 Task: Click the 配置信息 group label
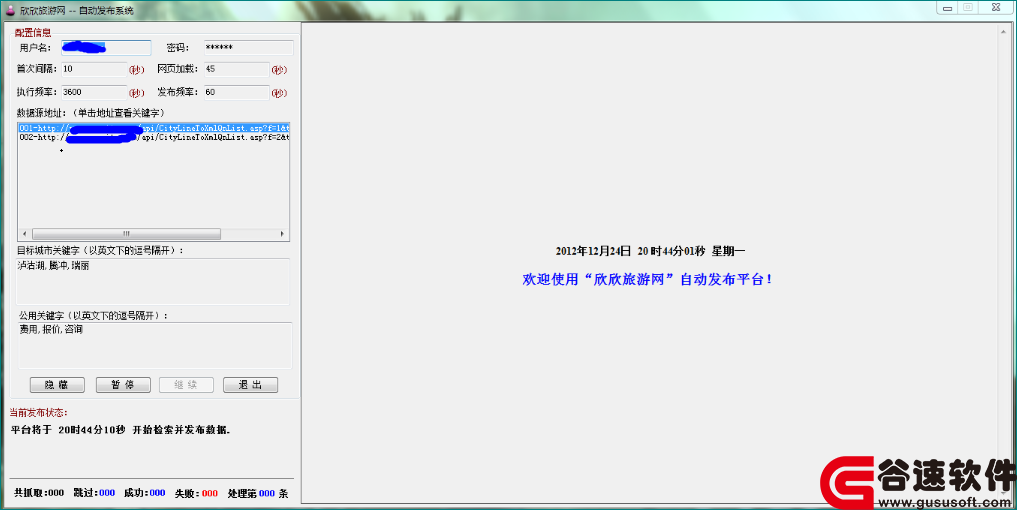pyautogui.click(x=33, y=32)
